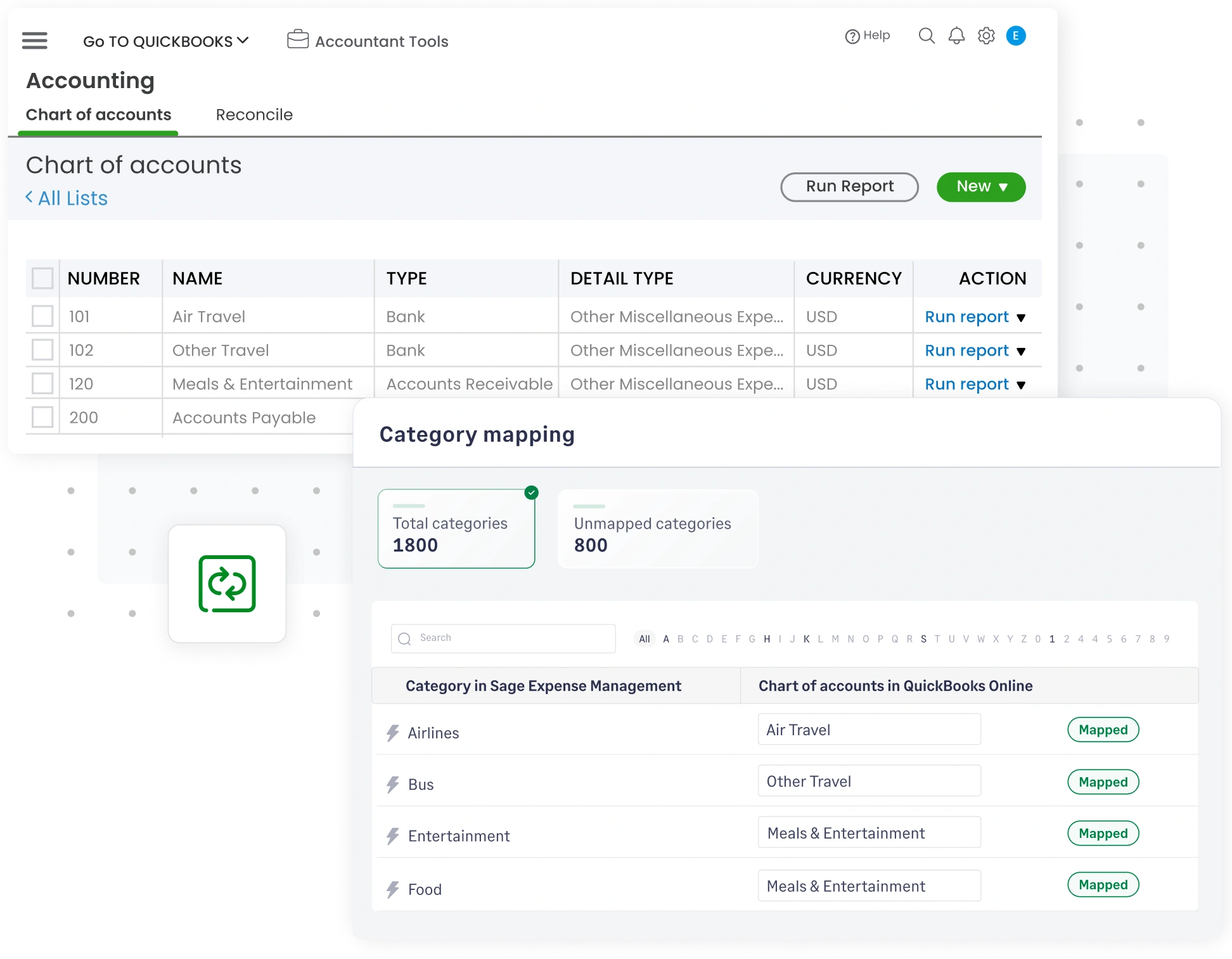Open the navigation hamburger menu
Image resolution: width=1232 pixels, height=959 pixels.
pos(34,41)
